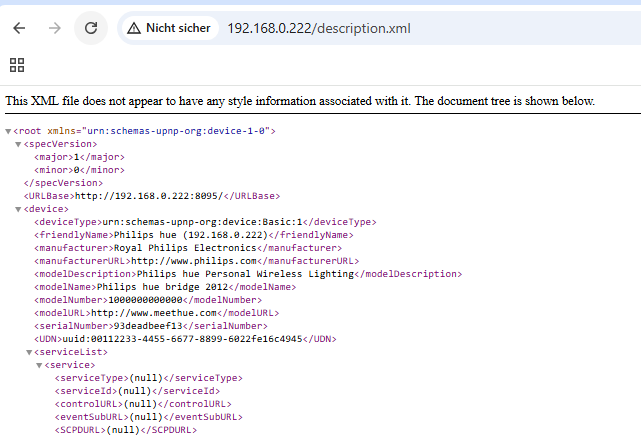
Task: Collapse the root XML element
Action: [x=8, y=131]
